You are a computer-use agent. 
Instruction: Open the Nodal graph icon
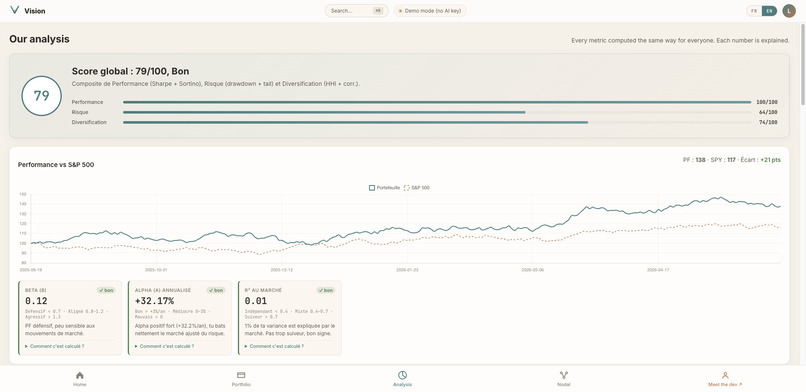[564, 376]
